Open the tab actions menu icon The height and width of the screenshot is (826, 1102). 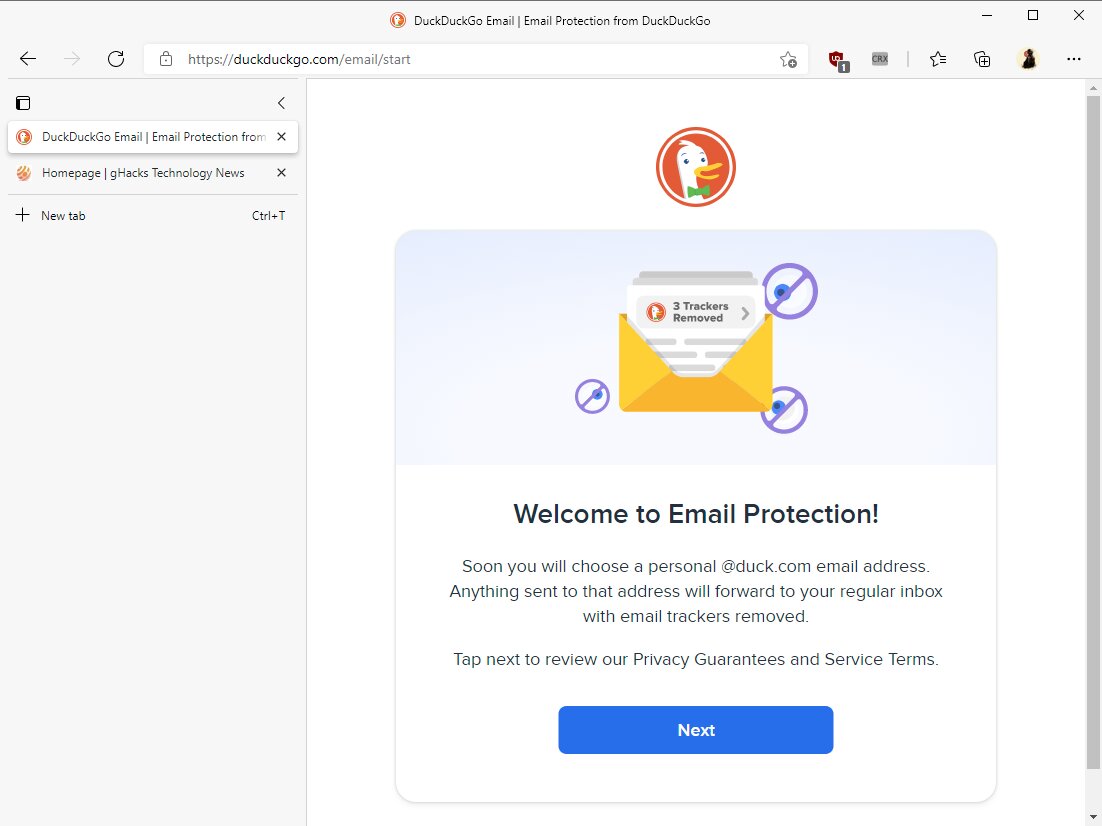click(23, 103)
